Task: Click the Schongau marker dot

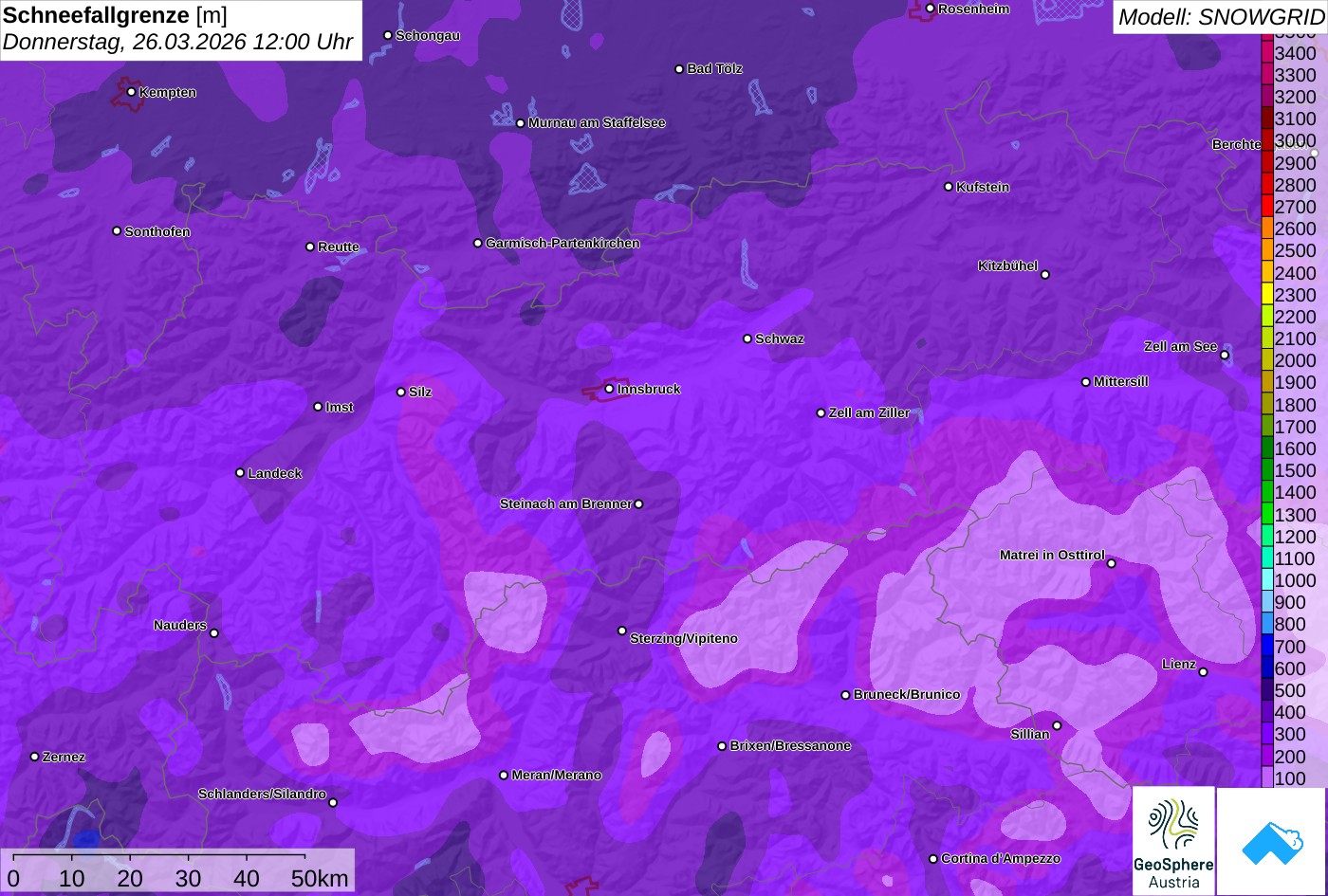Action: pyautogui.click(x=388, y=35)
